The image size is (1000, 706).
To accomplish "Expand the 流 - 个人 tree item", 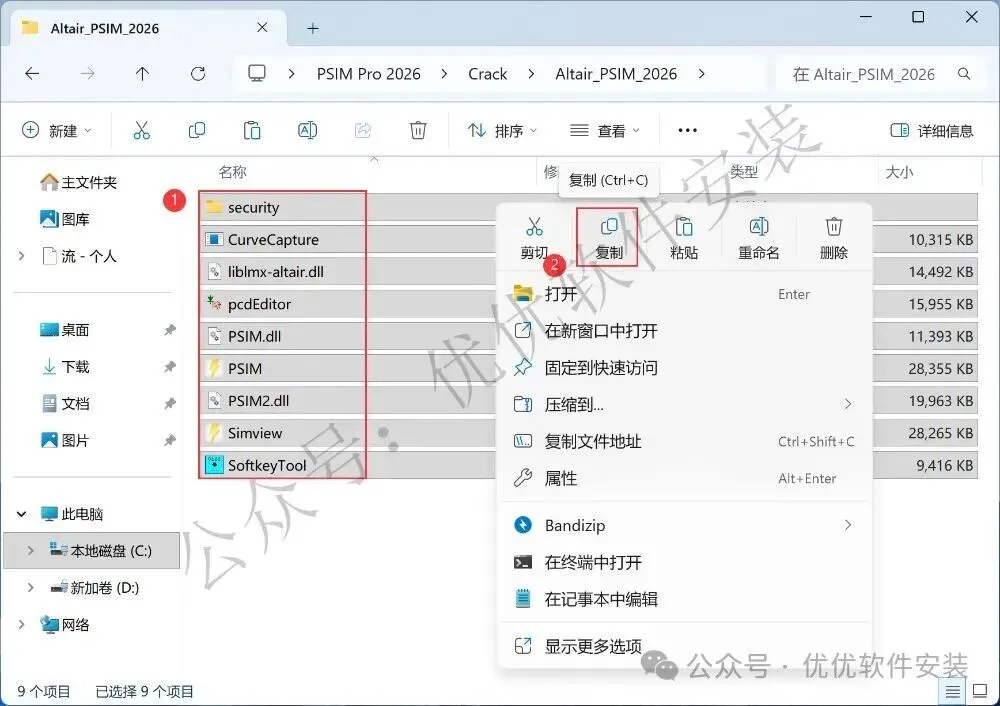I will click(22, 256).
